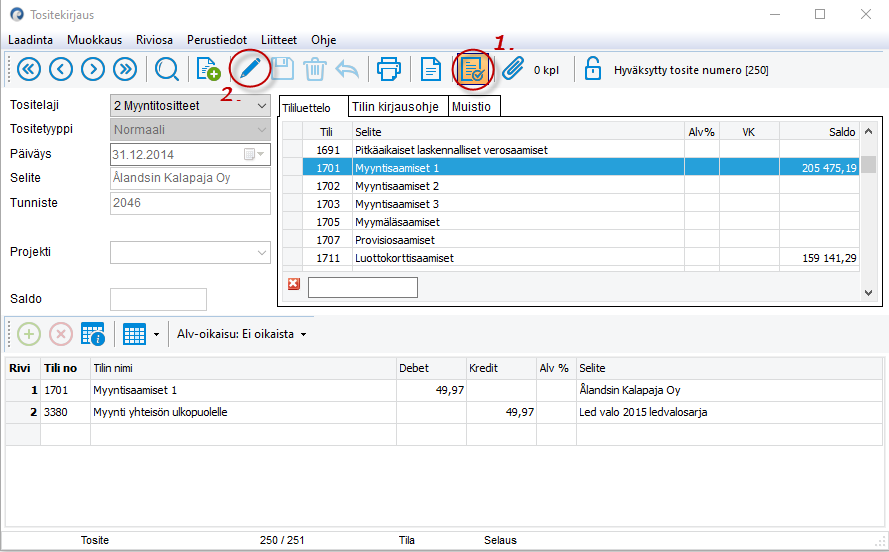The width and height of the screenshot is (889, 552).
Task: Click the padlock unlock icon
Action: pyautogui.click(x=592, y=69)
